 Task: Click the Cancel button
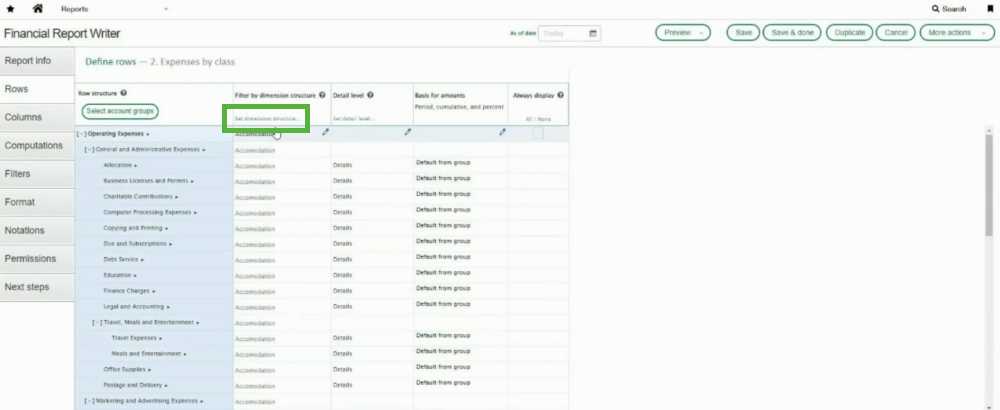click(x=895, y=33)
